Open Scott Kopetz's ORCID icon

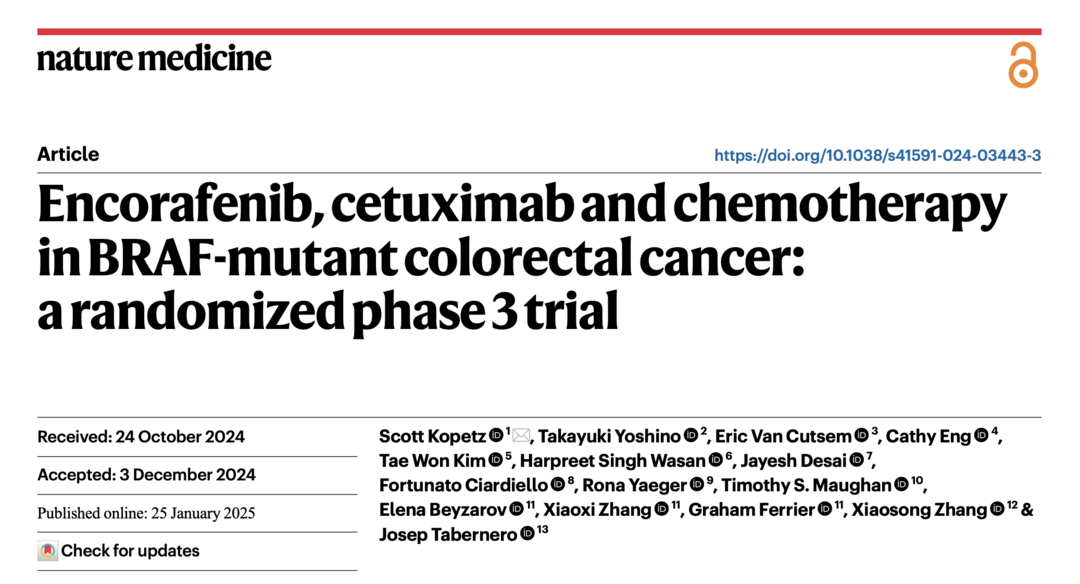[496, 436]
